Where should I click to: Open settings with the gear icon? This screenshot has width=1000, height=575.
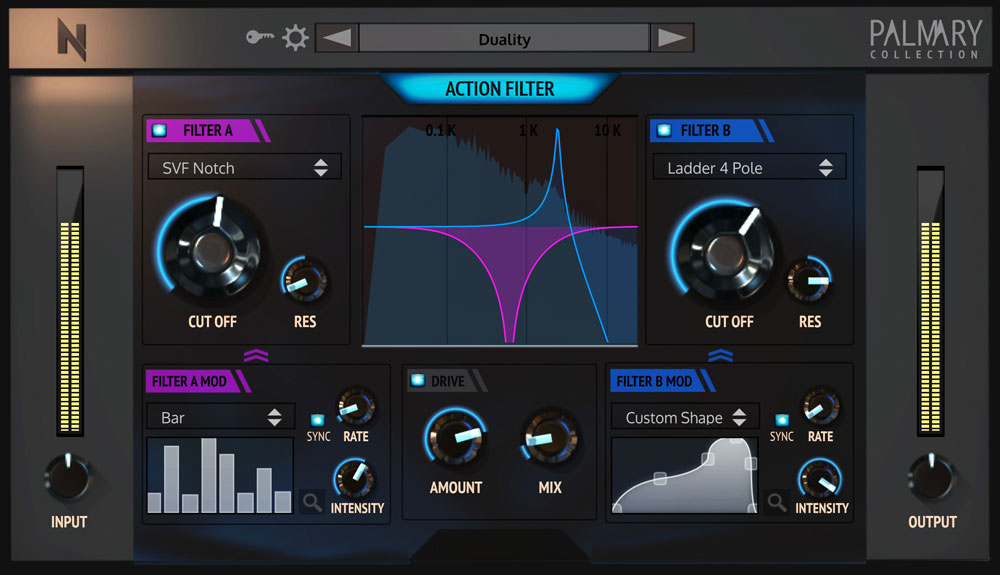(294, 38)
